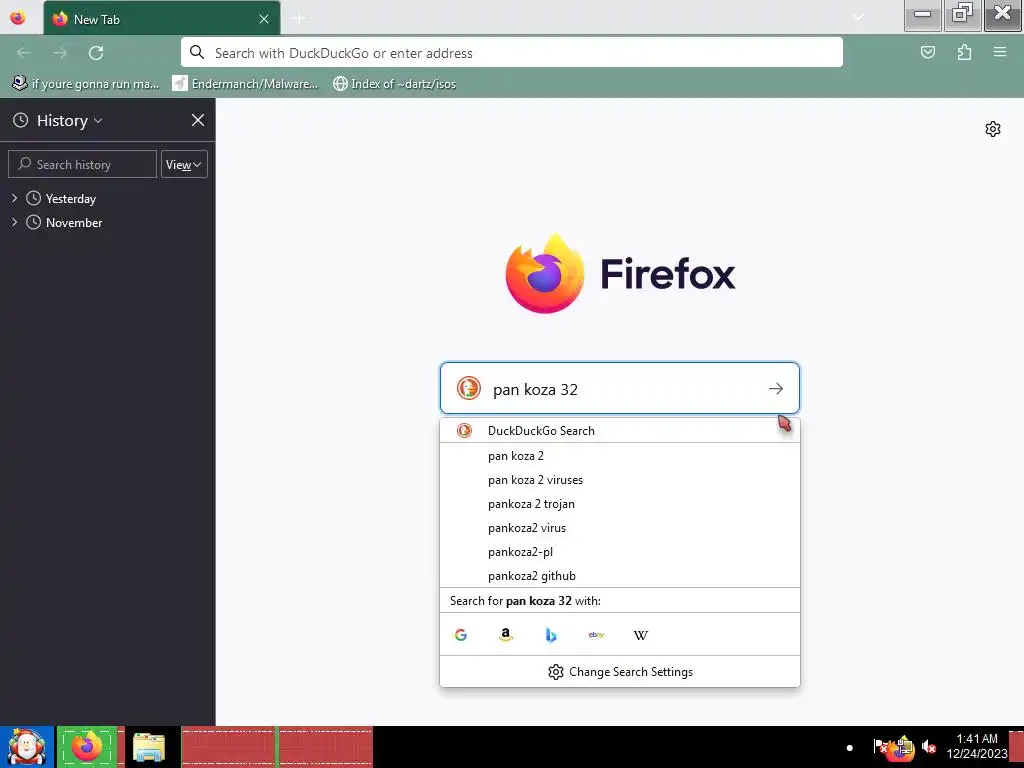Click the forward navigation arrow
The image size is (1024, 768).
60,53
